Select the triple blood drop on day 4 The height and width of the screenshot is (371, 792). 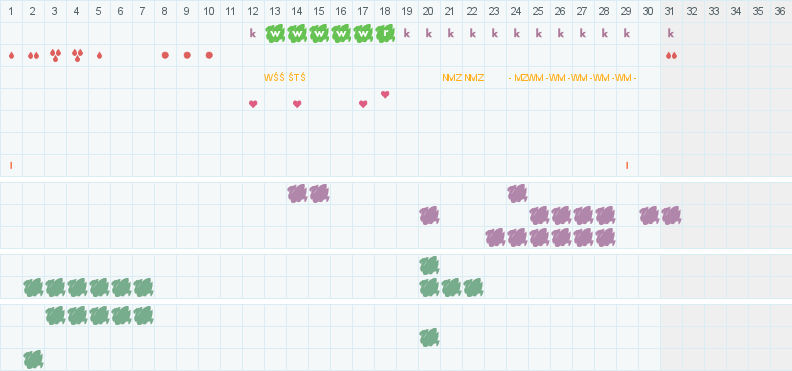77,56
